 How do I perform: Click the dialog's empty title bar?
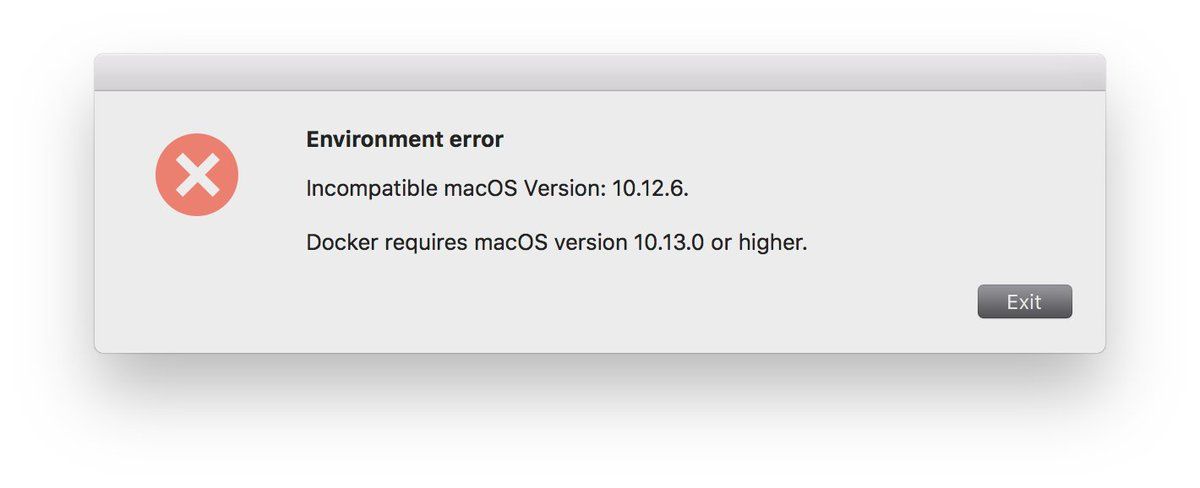pyautogui.click(x=600, y=73)
